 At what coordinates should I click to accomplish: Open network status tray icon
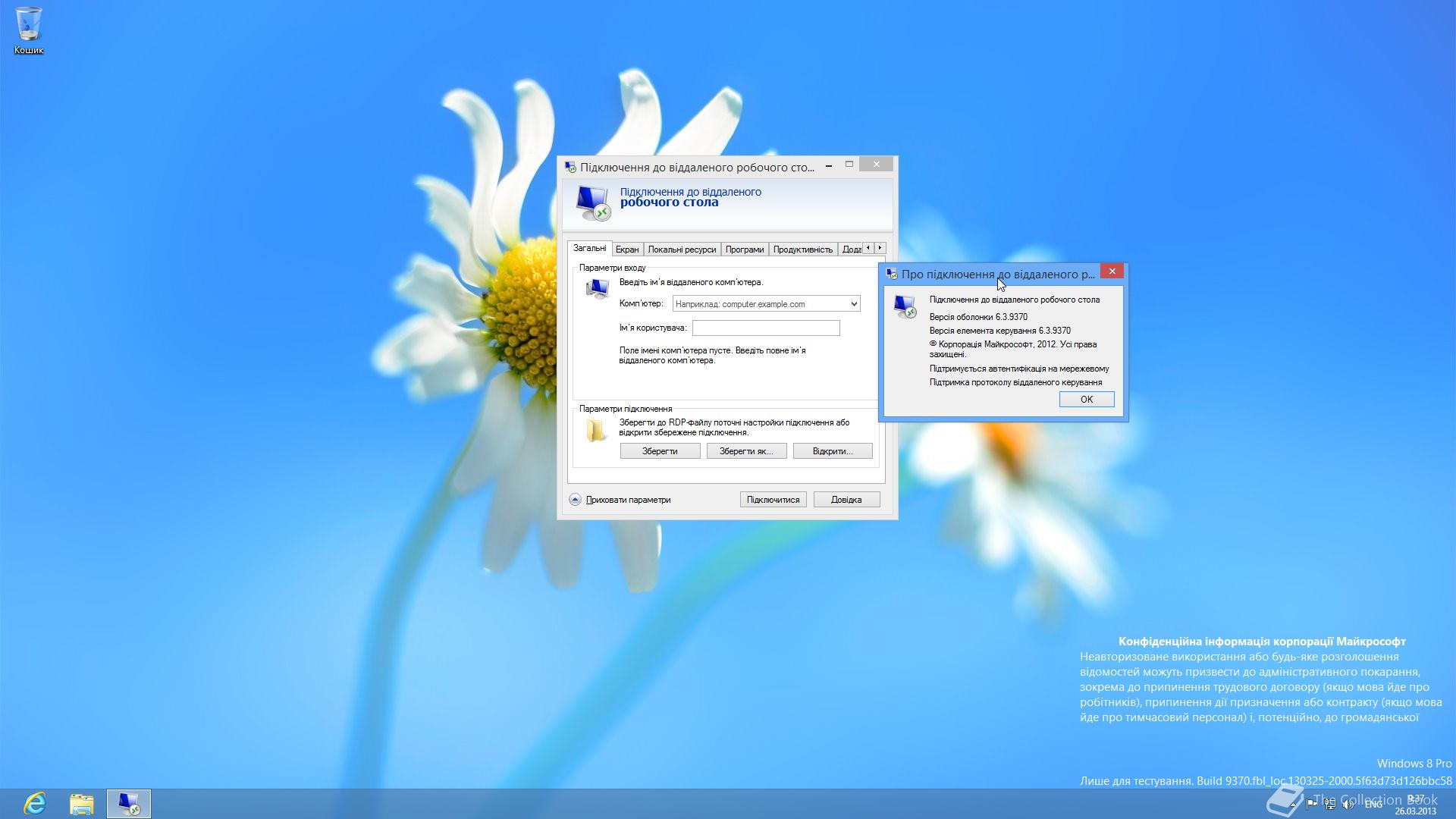(x=1330, y=804)
